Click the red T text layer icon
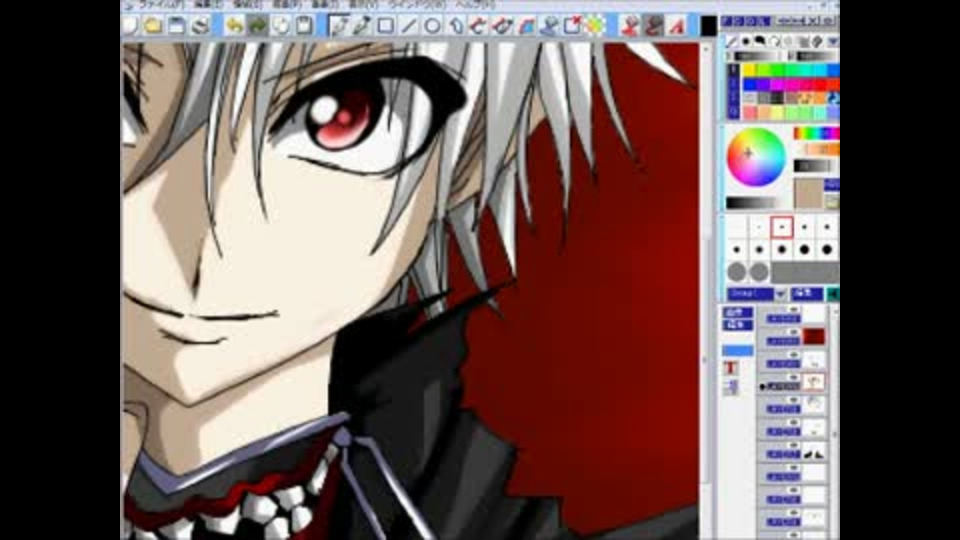Viewport: 960px width, 540px height. point(730,368)
